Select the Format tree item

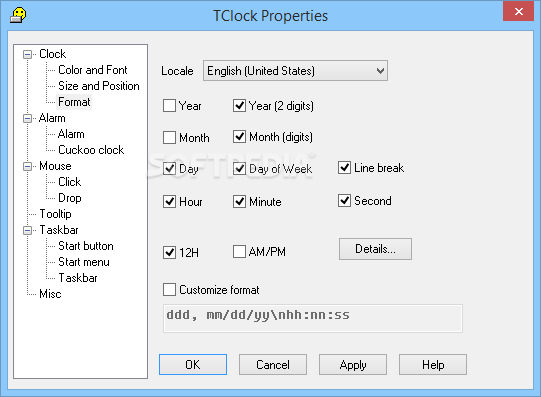74,102
